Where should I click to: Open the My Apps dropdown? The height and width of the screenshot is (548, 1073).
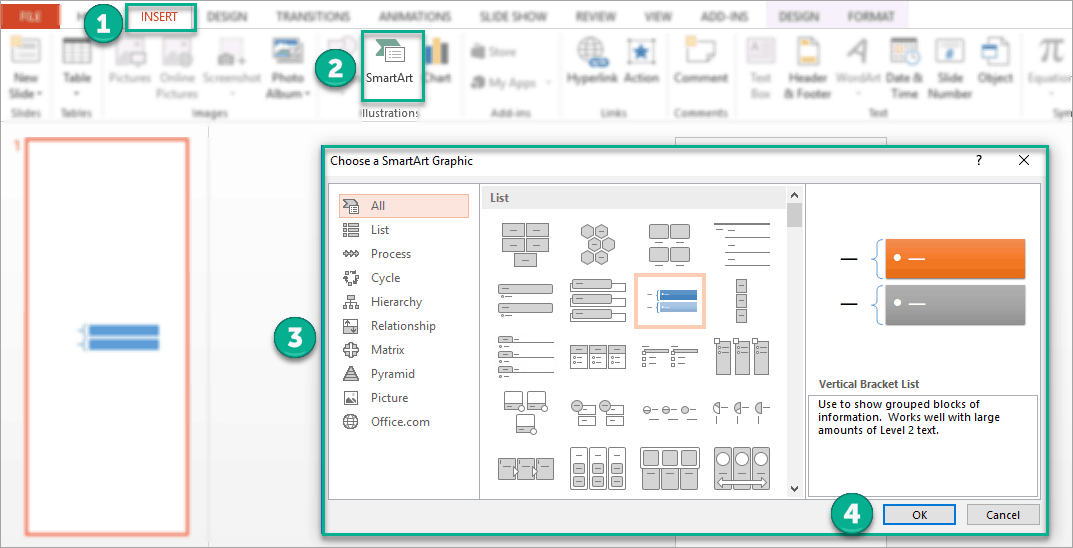point(549,83)
